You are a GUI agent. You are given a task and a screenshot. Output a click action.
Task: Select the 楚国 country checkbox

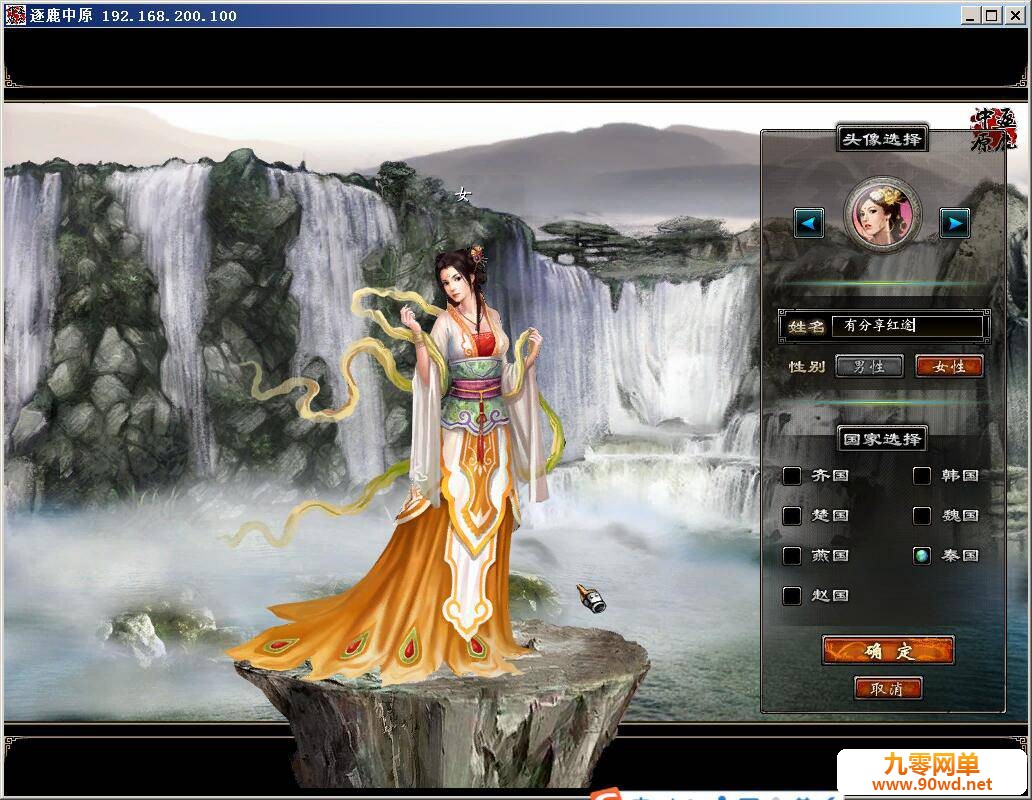pyautogui.click(x=792, y=516)
